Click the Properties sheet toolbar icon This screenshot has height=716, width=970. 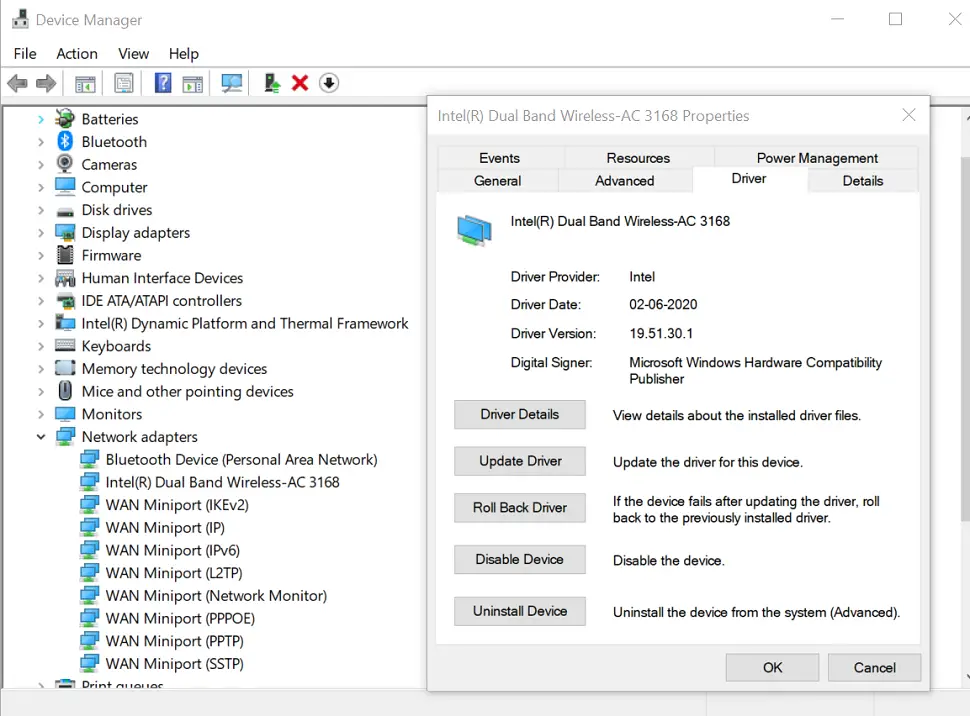click(x=124, y=84)
